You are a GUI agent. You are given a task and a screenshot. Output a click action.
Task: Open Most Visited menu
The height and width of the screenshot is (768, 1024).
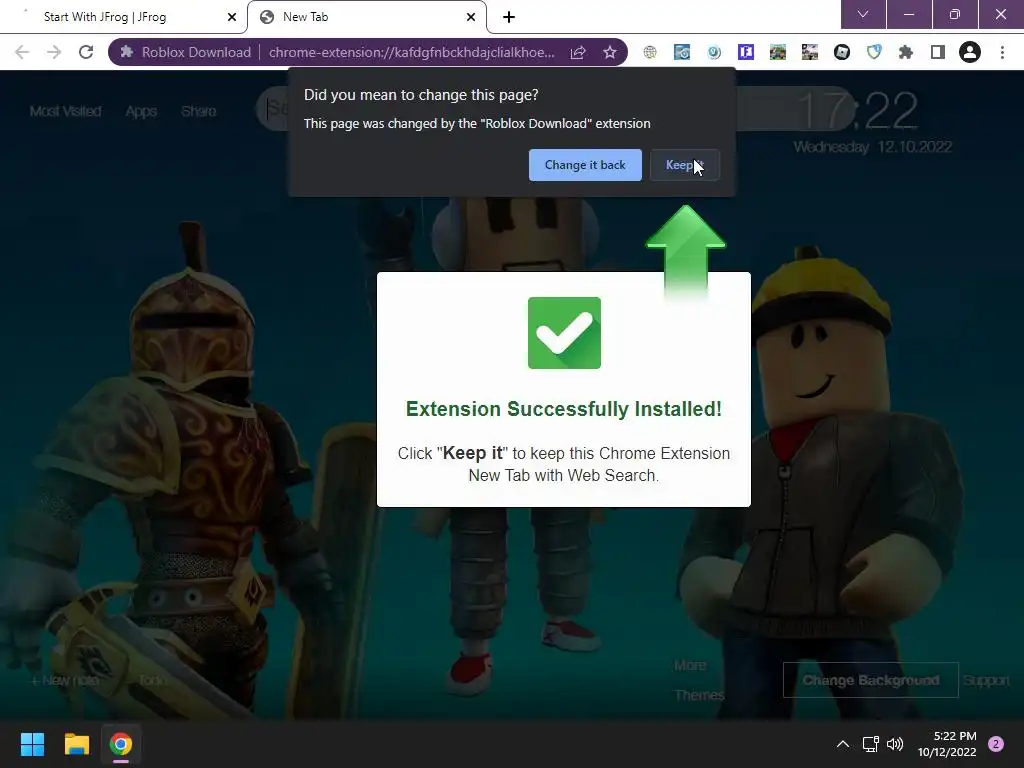coord(65,111)
